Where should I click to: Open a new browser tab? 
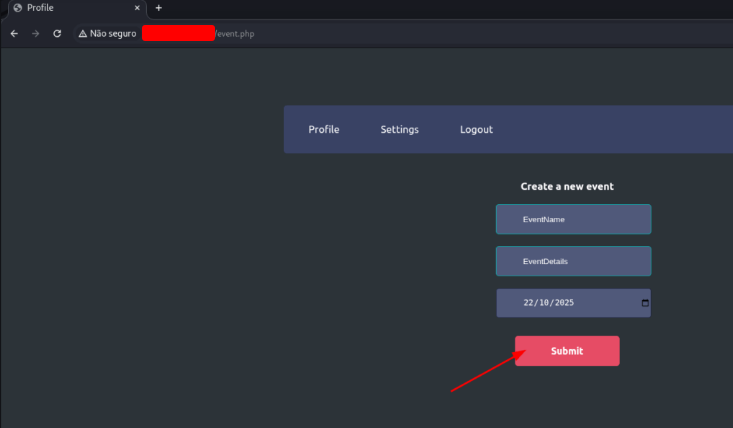coord(158,8)
